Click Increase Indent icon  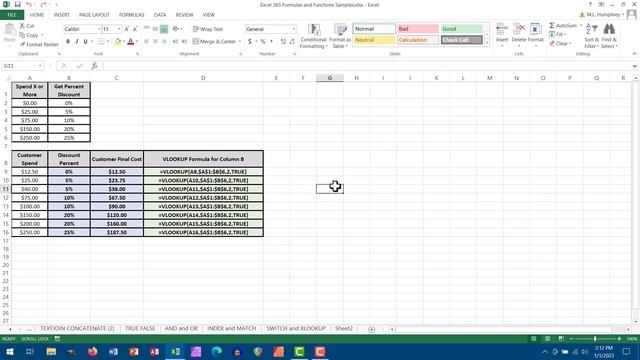tap(184, 41)
